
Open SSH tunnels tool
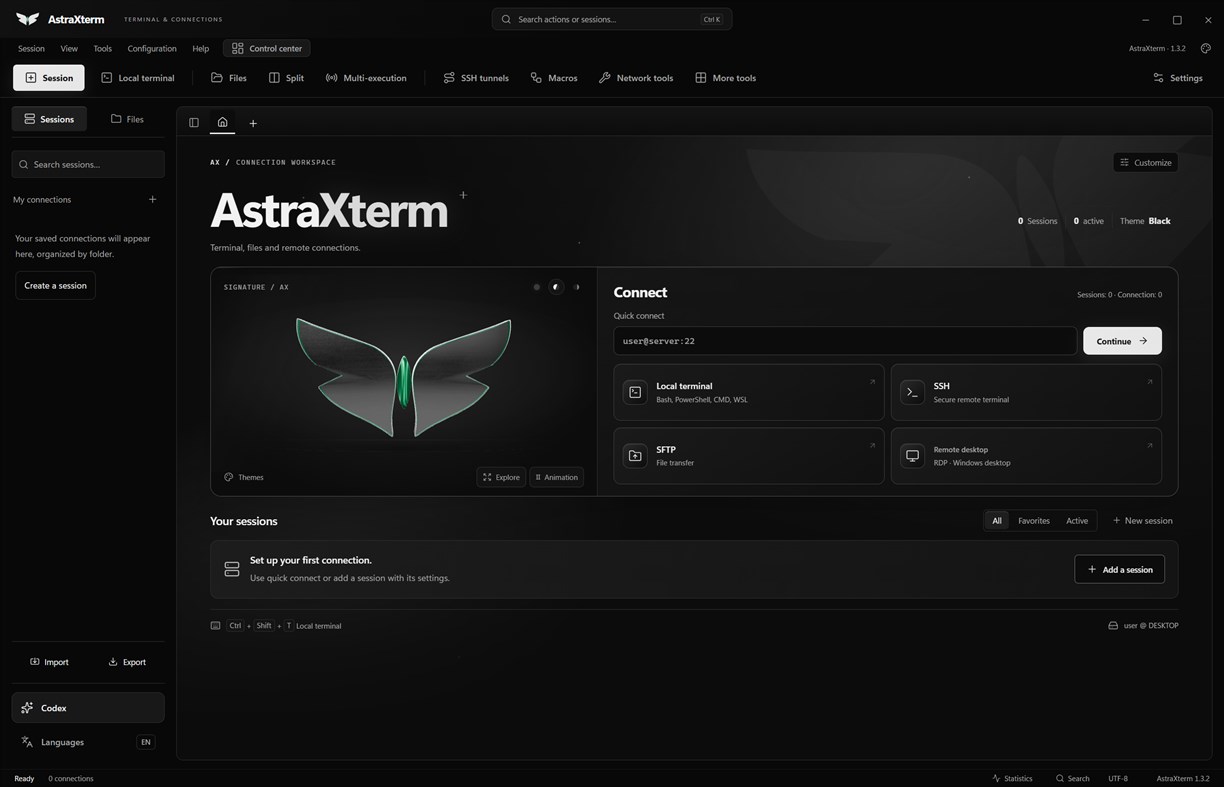476,78
